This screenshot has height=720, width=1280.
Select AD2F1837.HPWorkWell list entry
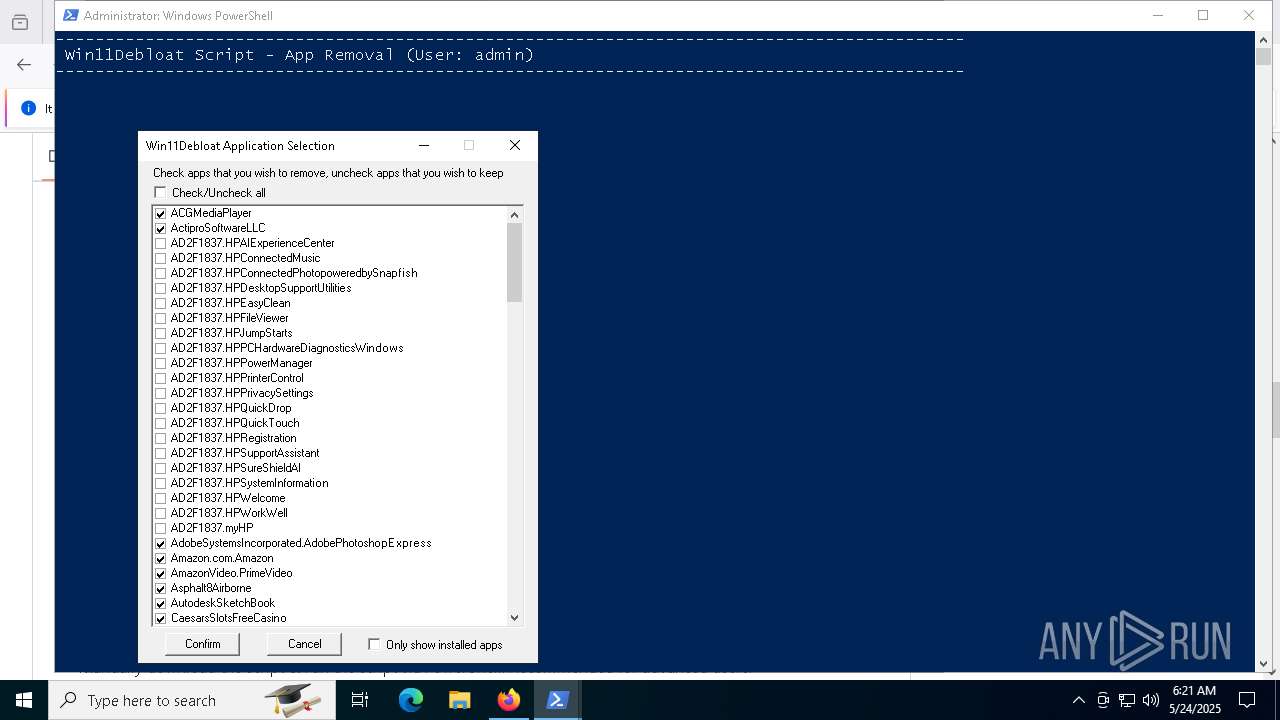pyautogui.click(x=229, y=513)
